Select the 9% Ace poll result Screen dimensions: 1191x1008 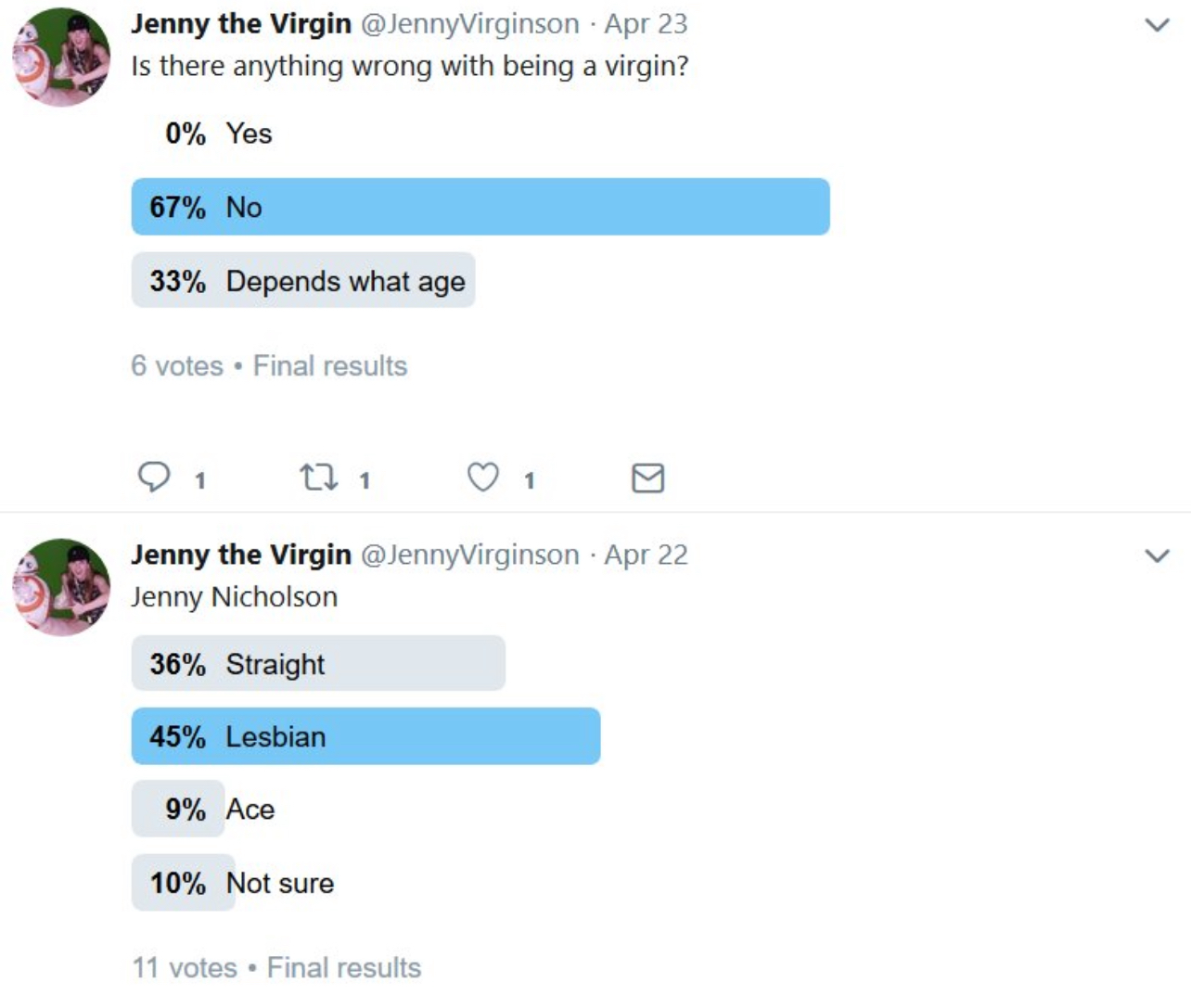pyautogui.click(x=204, y=809)
